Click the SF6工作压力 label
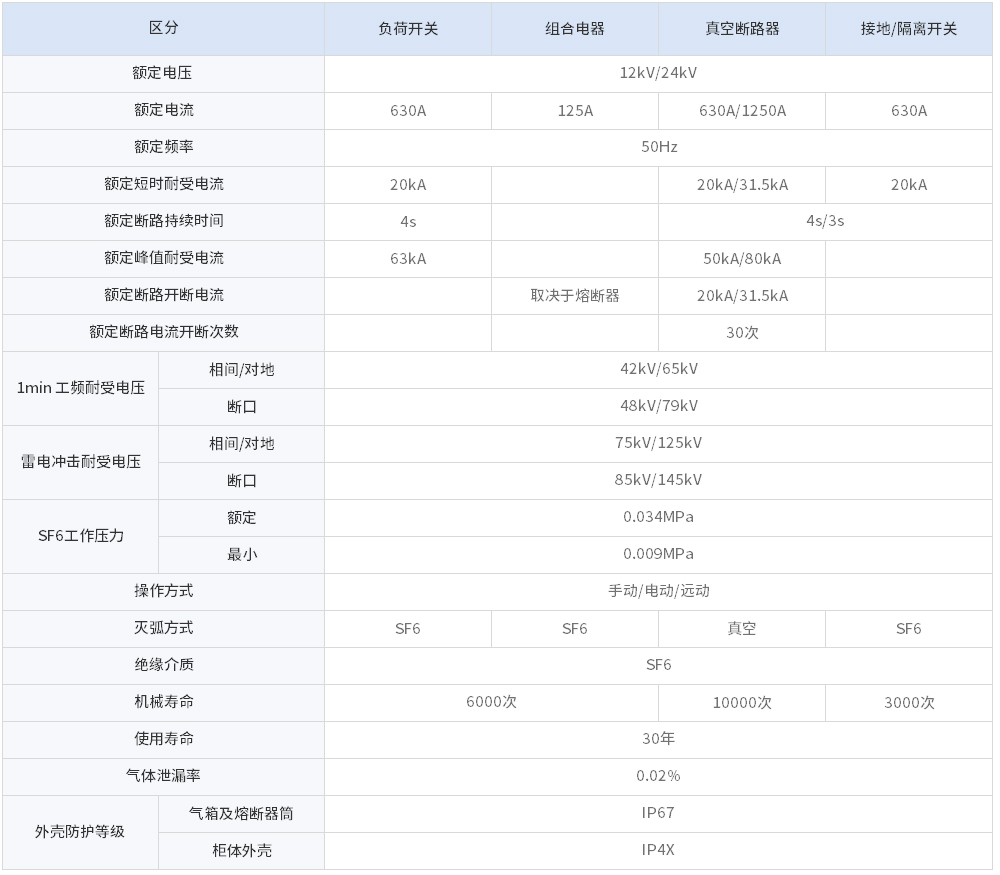1000x875 pixels. point(80,536)
